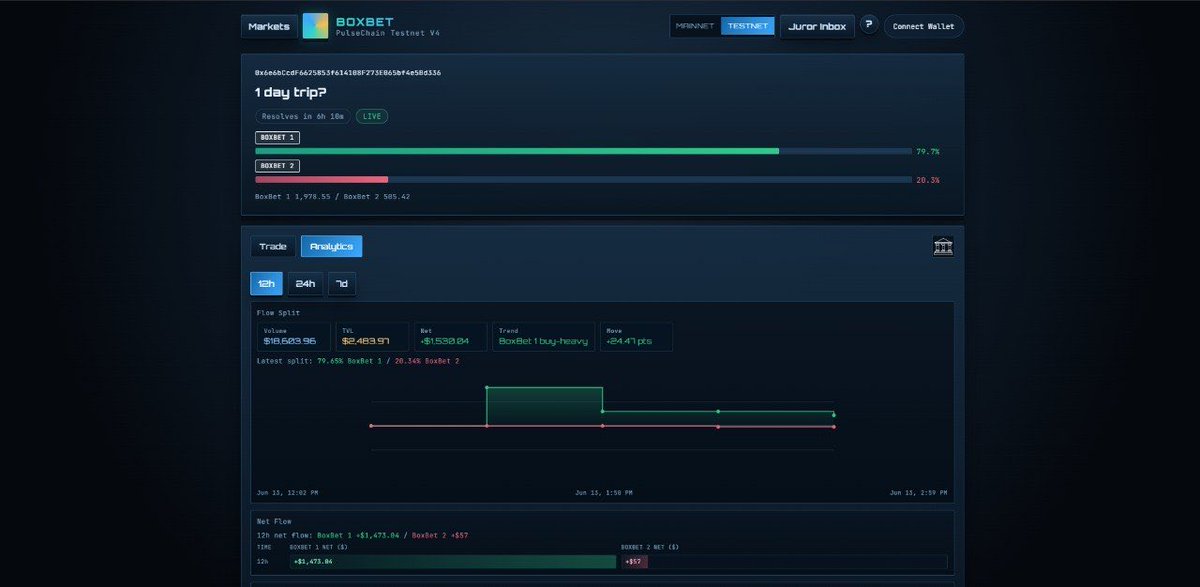1200x587 pixels.
Task: Switch network to MAINNET
Action: point(695,26)
